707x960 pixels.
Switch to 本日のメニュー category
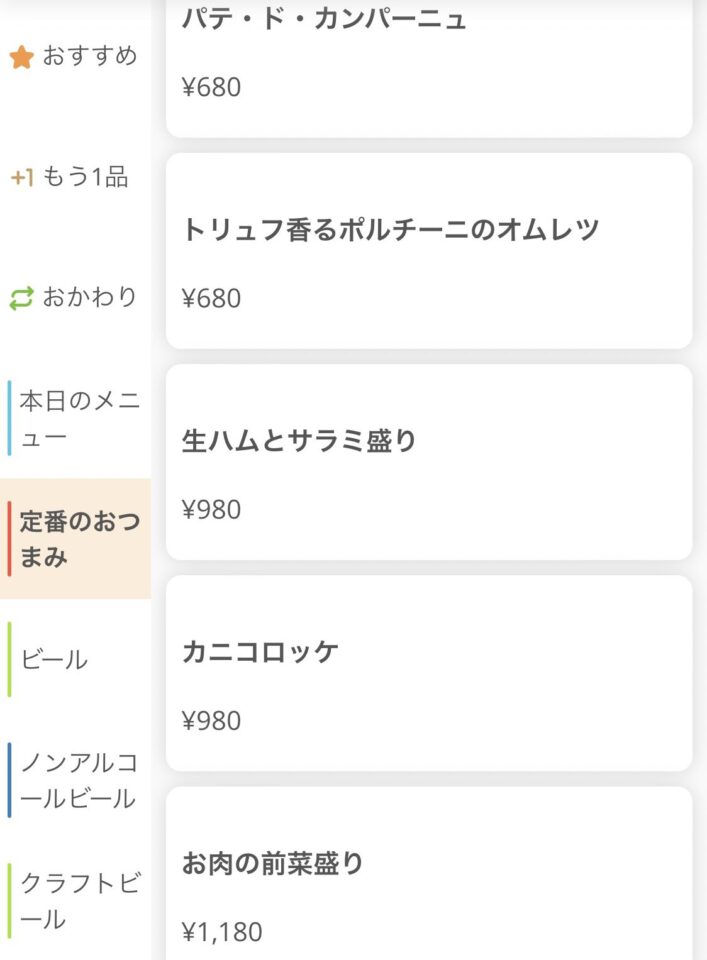click(75, 418)
